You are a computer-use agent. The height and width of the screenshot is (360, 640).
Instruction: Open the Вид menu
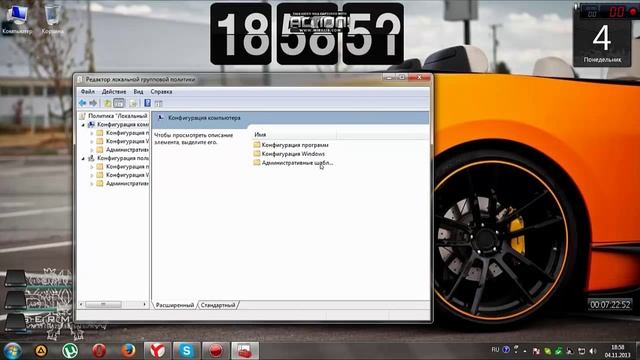coord(138,91)
